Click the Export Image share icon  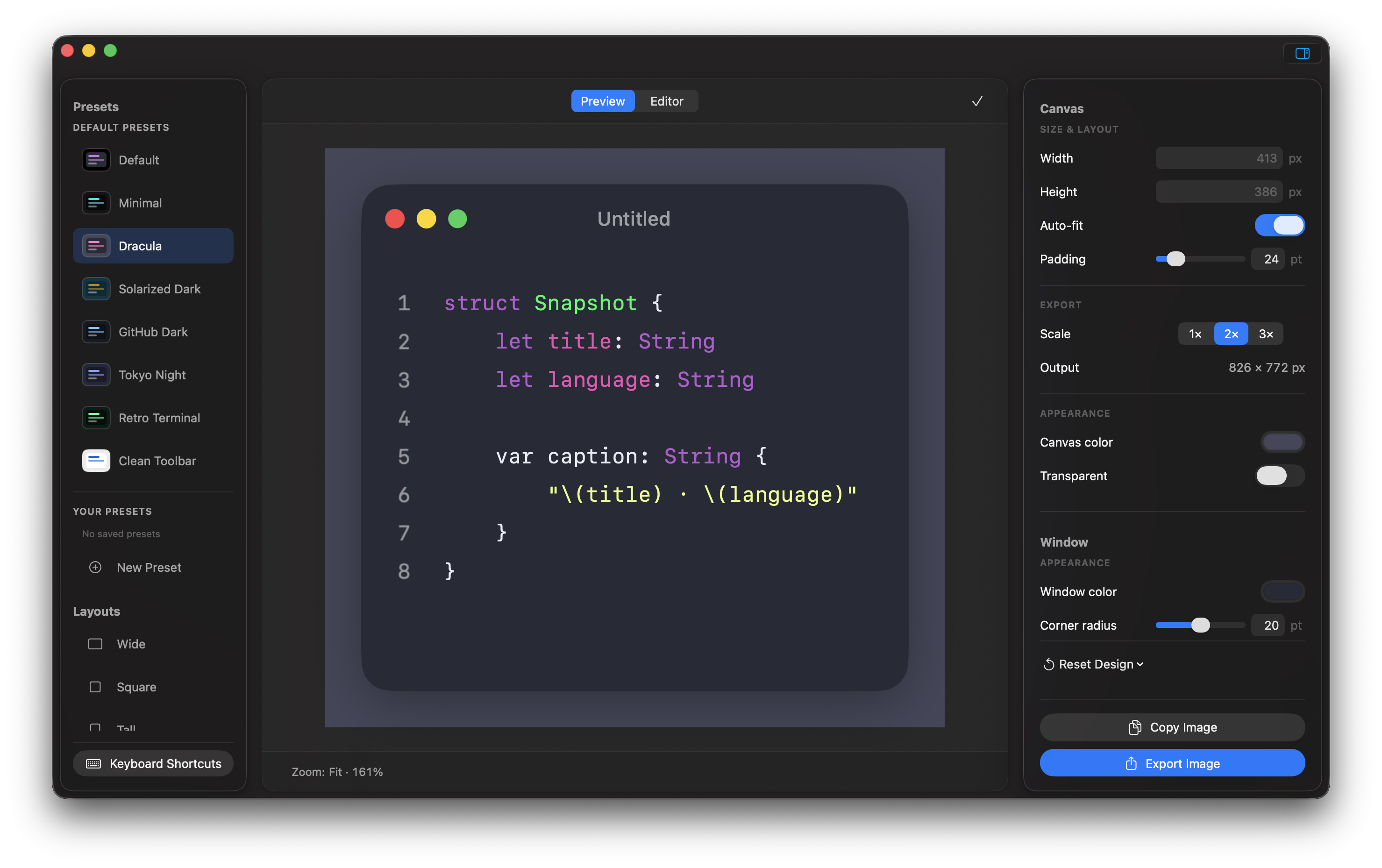(1131, 763)
